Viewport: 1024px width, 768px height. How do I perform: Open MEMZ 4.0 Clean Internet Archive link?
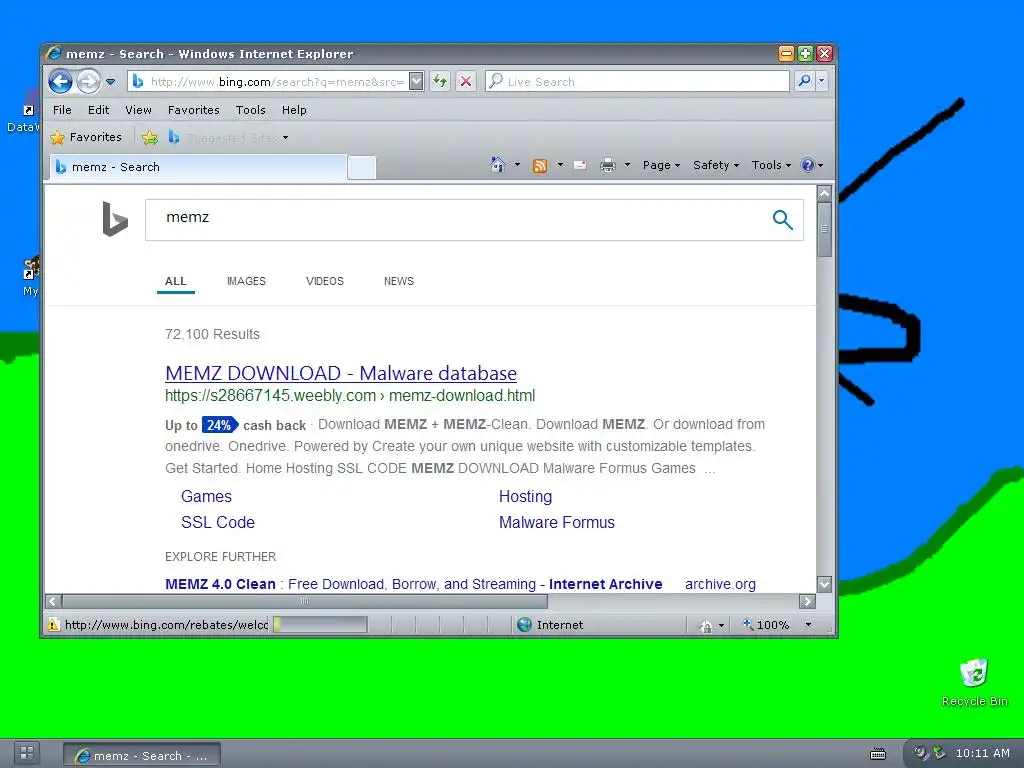coord(413,584)
